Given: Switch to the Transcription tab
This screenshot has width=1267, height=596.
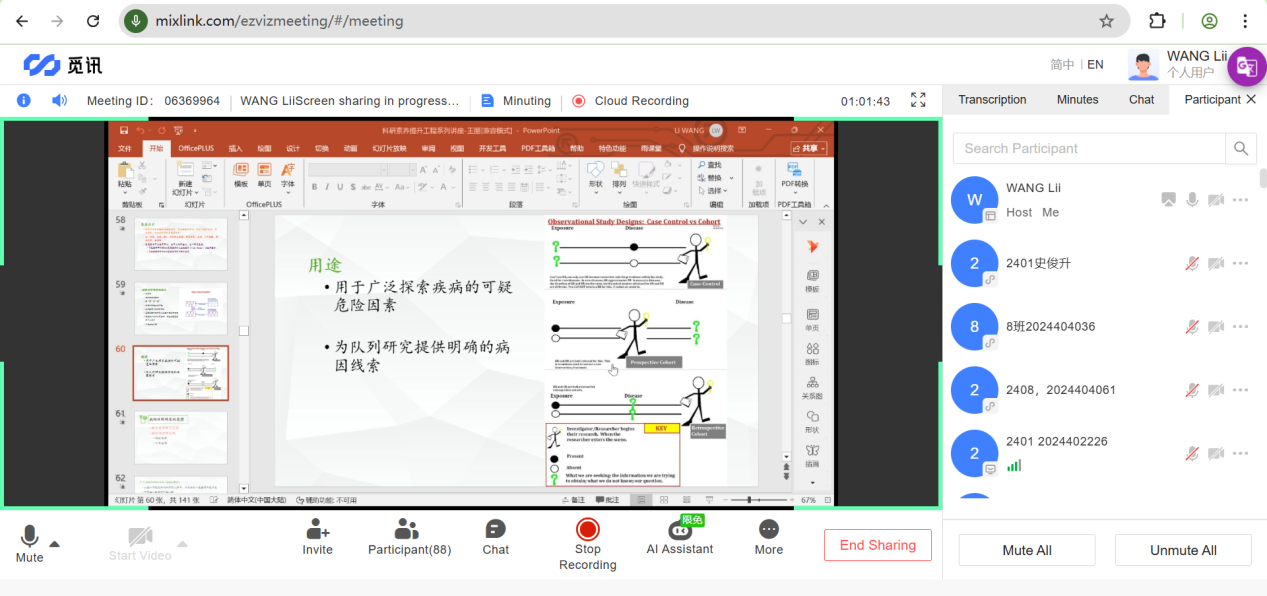Looking at the screenshot, I should coord(992,100).
